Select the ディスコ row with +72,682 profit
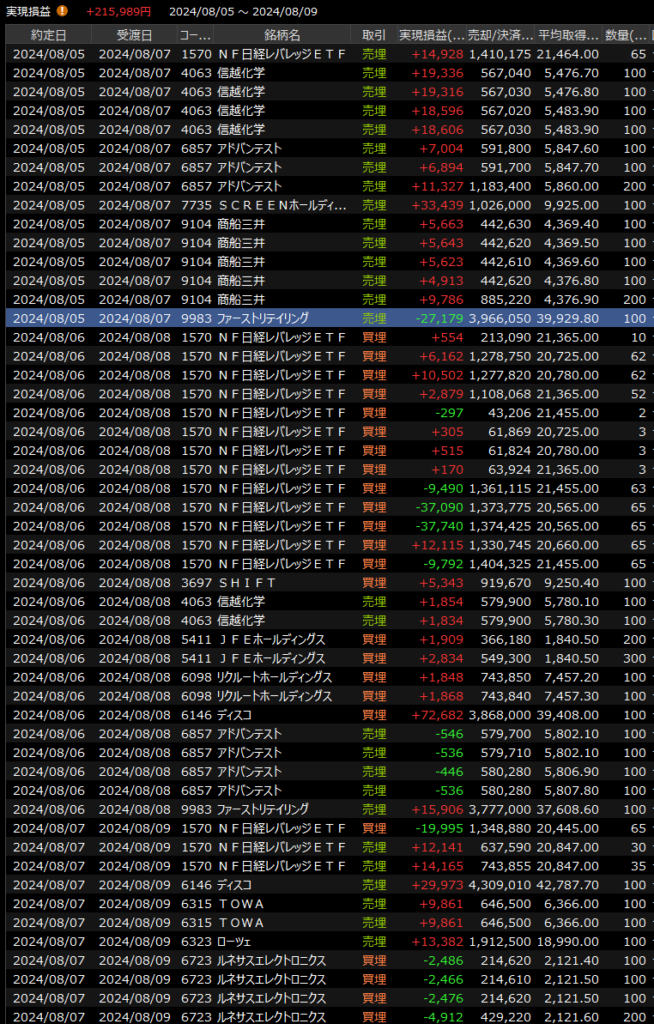 click(x=326, y=715)
